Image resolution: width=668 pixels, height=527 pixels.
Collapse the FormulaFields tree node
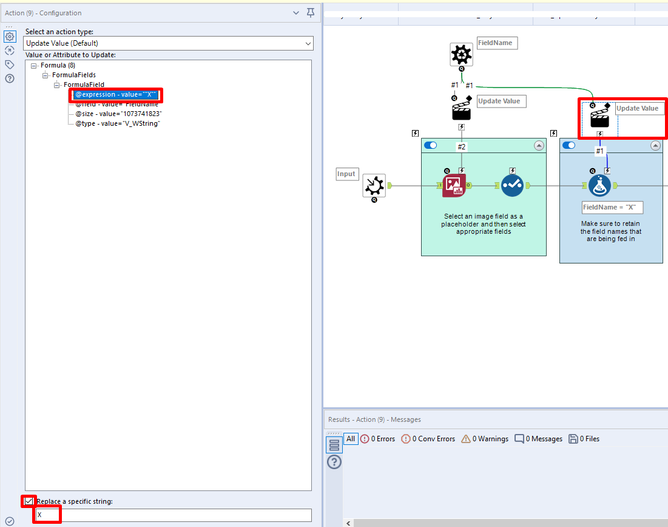[x=45, y=75]
